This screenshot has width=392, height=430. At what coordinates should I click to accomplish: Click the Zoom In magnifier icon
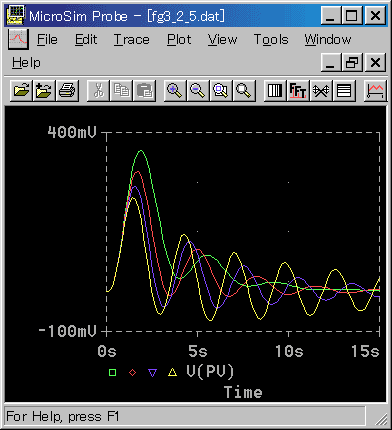(x=175, y=90)
